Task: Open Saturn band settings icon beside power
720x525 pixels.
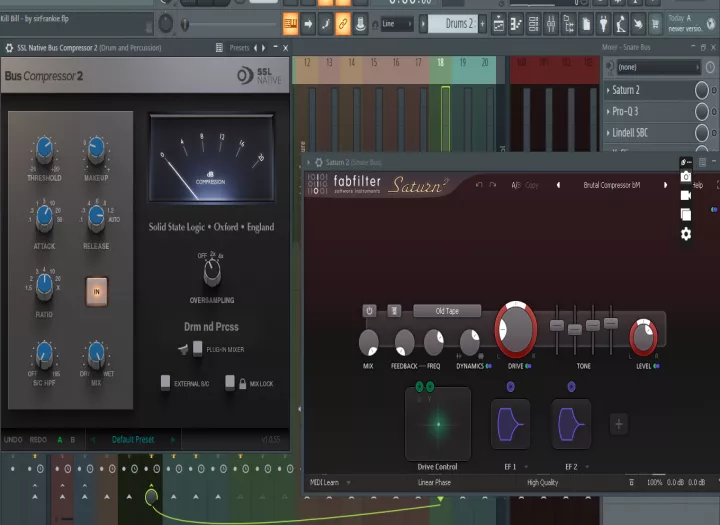Action: [x=394, y=311]
